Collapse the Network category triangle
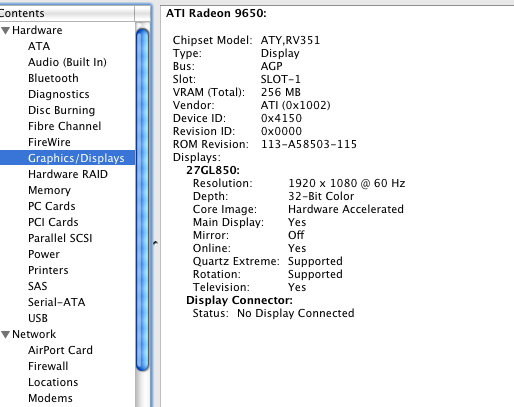 point(5,334)
